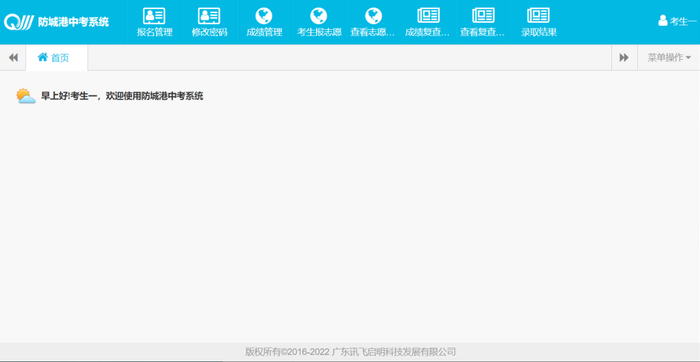Open the 修改密码 menu icon
Image resolution: width=700 pixels, height=362 pixels.
(x=209, y=16)
